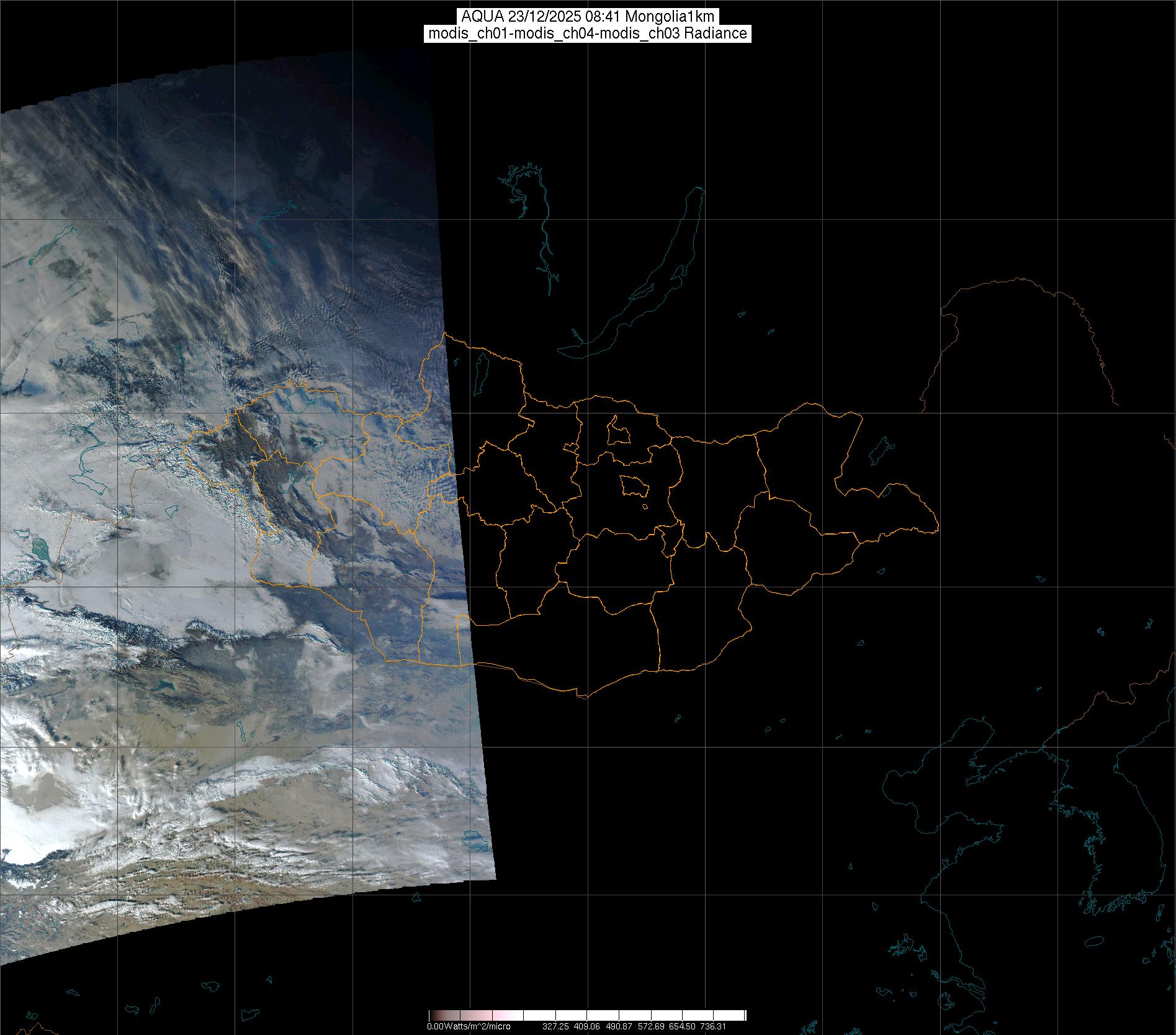Click the 572.69 legend value
Viewport: 1176px width, 1035px height.
(x=650, y=1026)
